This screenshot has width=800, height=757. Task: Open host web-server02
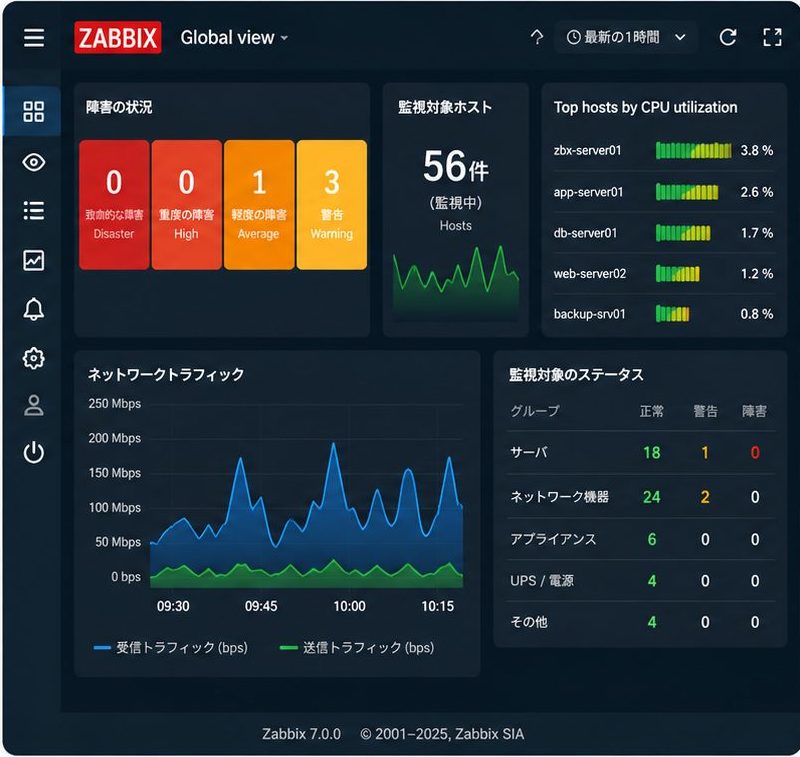tap(590, 274)
